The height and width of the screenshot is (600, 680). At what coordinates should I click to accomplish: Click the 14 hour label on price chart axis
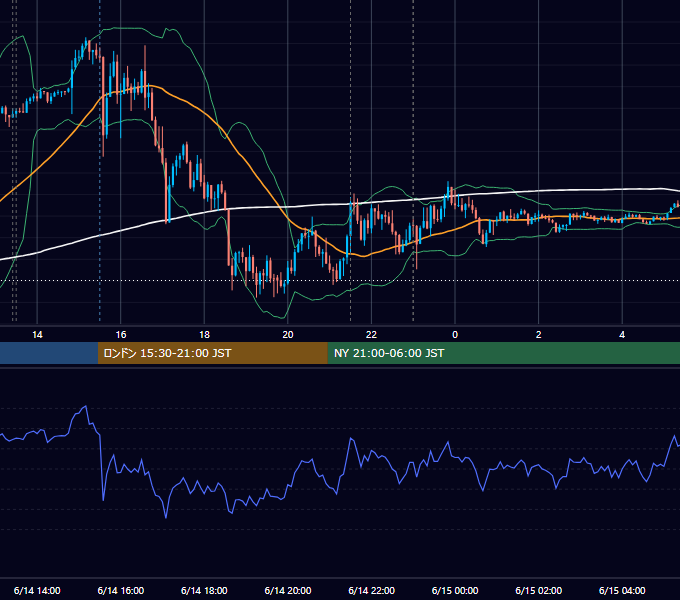pos(37,335)
